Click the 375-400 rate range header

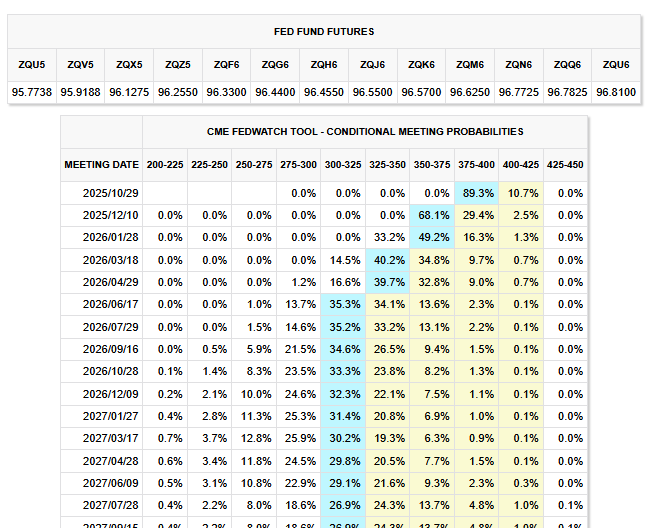point(476,164)
